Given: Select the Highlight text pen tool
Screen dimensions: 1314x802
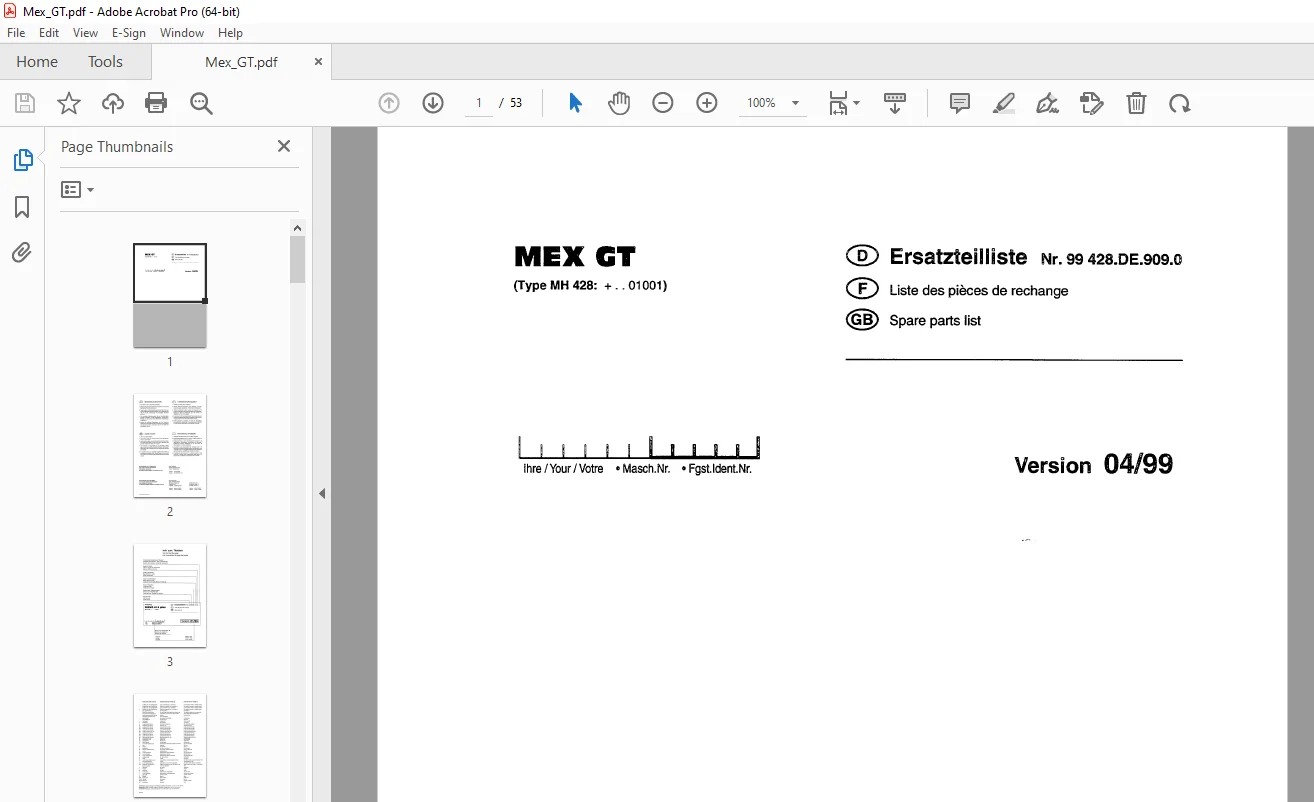Looking at the screenshot, I should coord(1004,103).
